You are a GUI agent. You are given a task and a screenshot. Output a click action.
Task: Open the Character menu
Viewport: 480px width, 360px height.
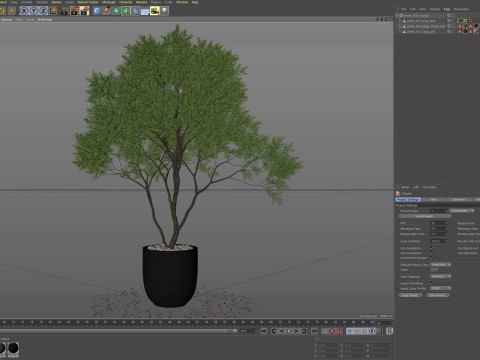pos(125,2)
